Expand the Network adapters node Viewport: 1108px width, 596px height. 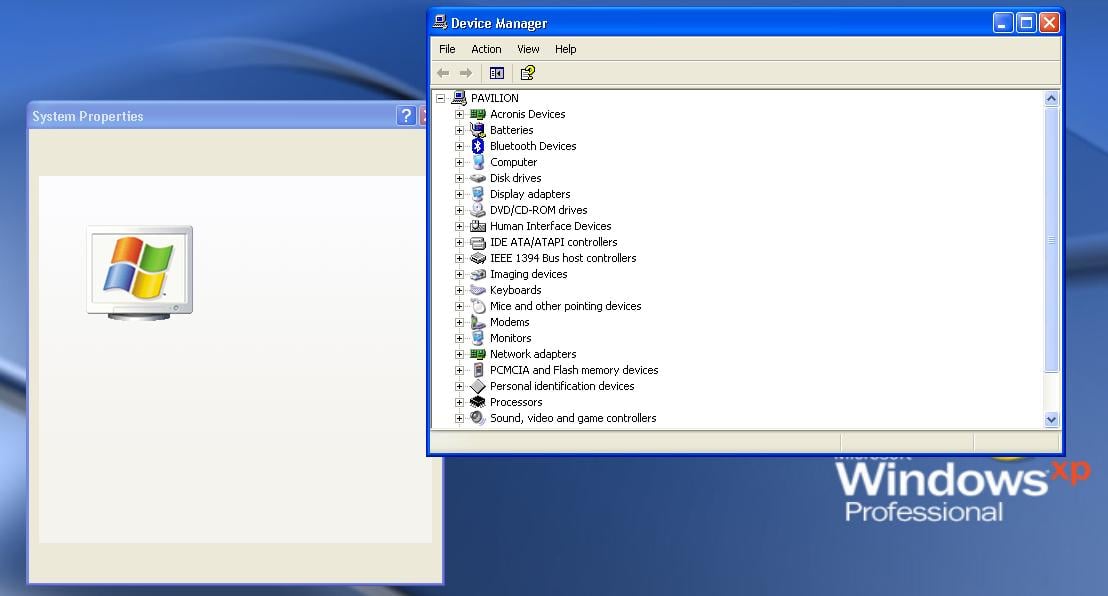pyautogui.click(x=459, y=354)
